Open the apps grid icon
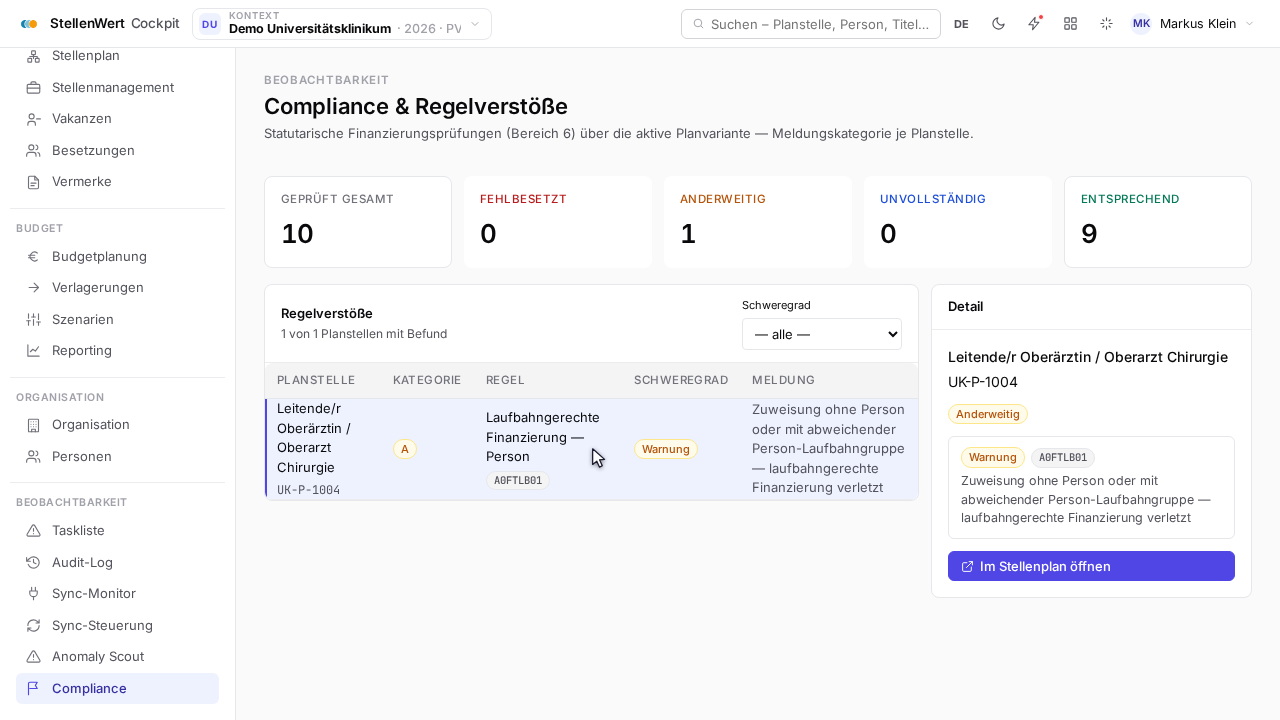 [x=1070, y=24]
